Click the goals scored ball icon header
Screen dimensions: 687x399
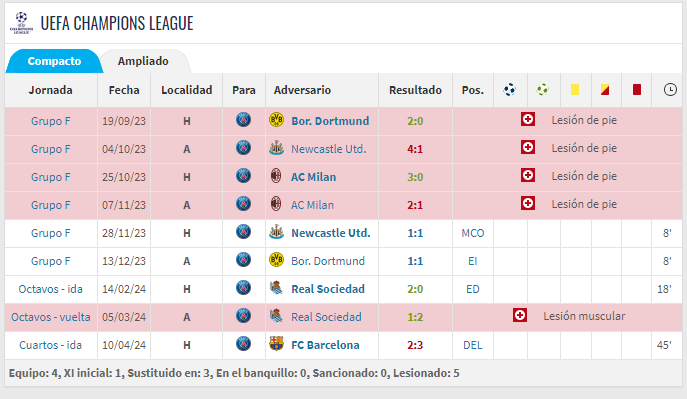(x=509, y=90)
